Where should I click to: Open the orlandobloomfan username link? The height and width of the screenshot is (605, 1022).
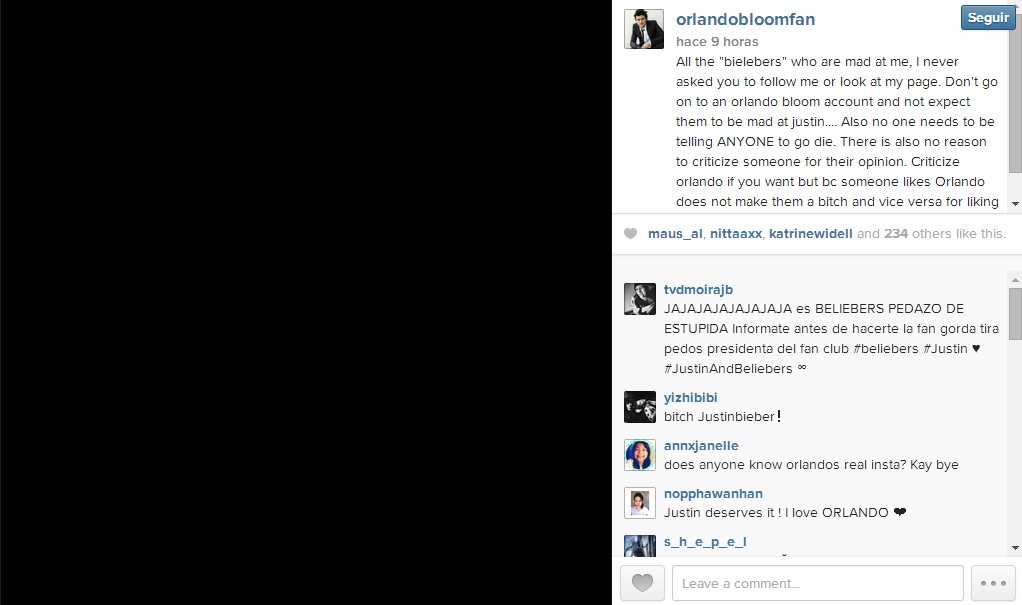[745, 20]
